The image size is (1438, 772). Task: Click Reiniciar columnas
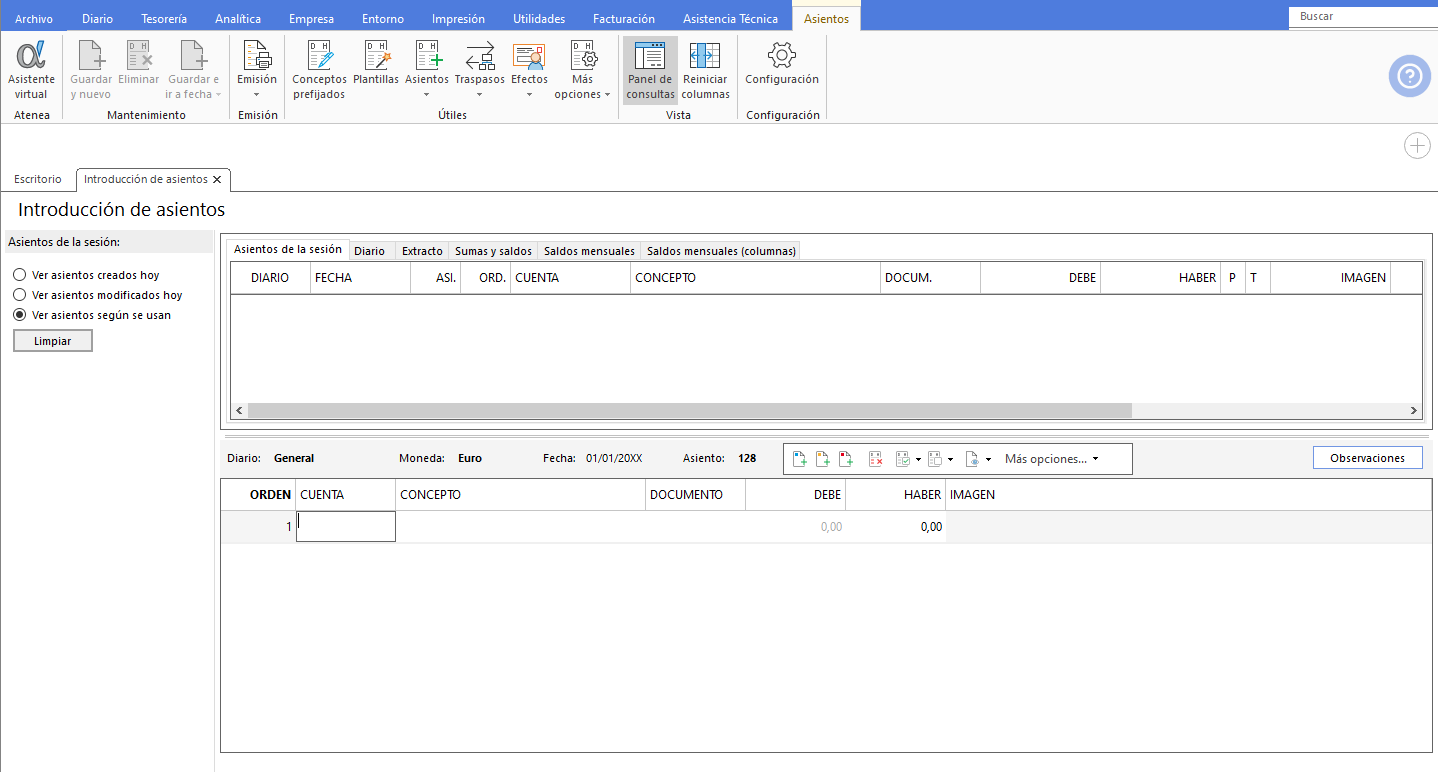click(x=706, y=70)
